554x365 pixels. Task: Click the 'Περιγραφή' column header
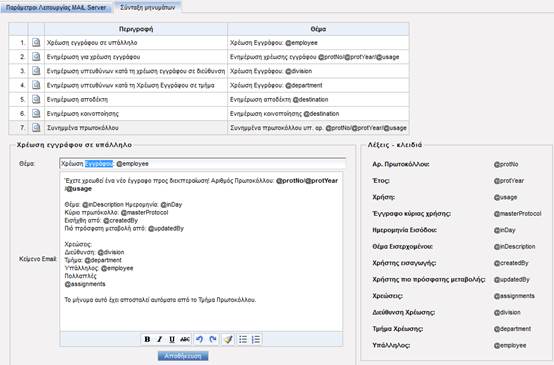tap(136, 29)
